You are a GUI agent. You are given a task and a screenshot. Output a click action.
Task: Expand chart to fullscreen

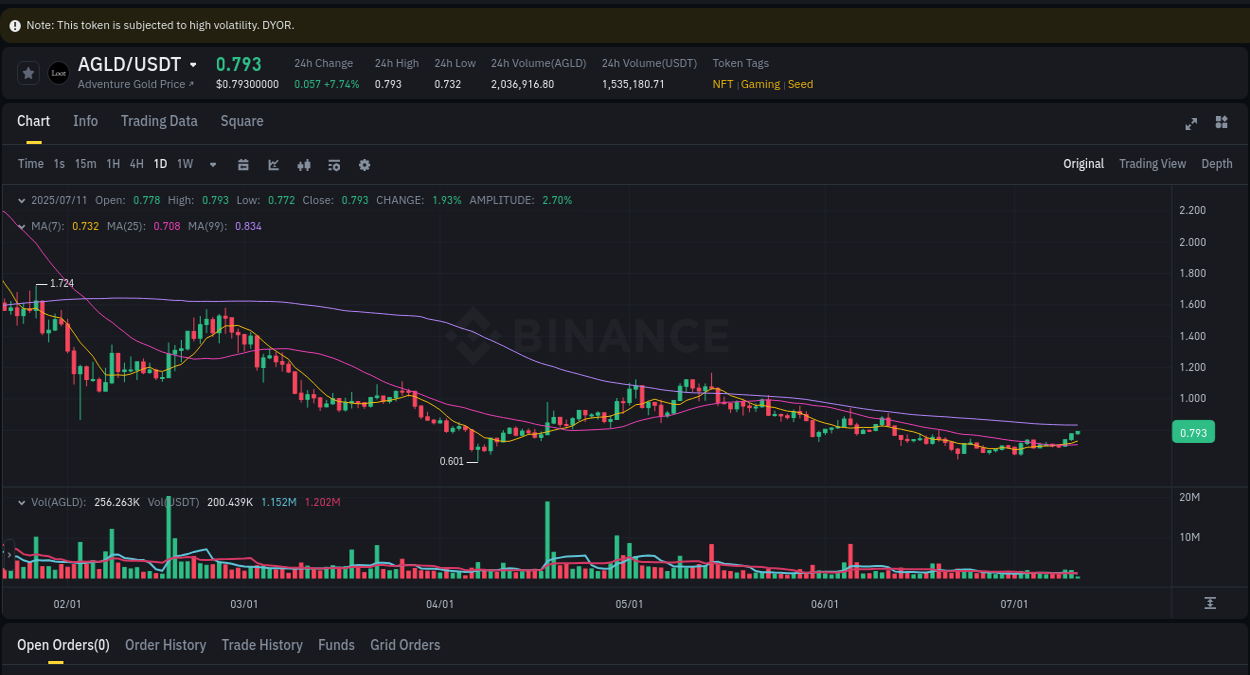[x=1190, y=123]
